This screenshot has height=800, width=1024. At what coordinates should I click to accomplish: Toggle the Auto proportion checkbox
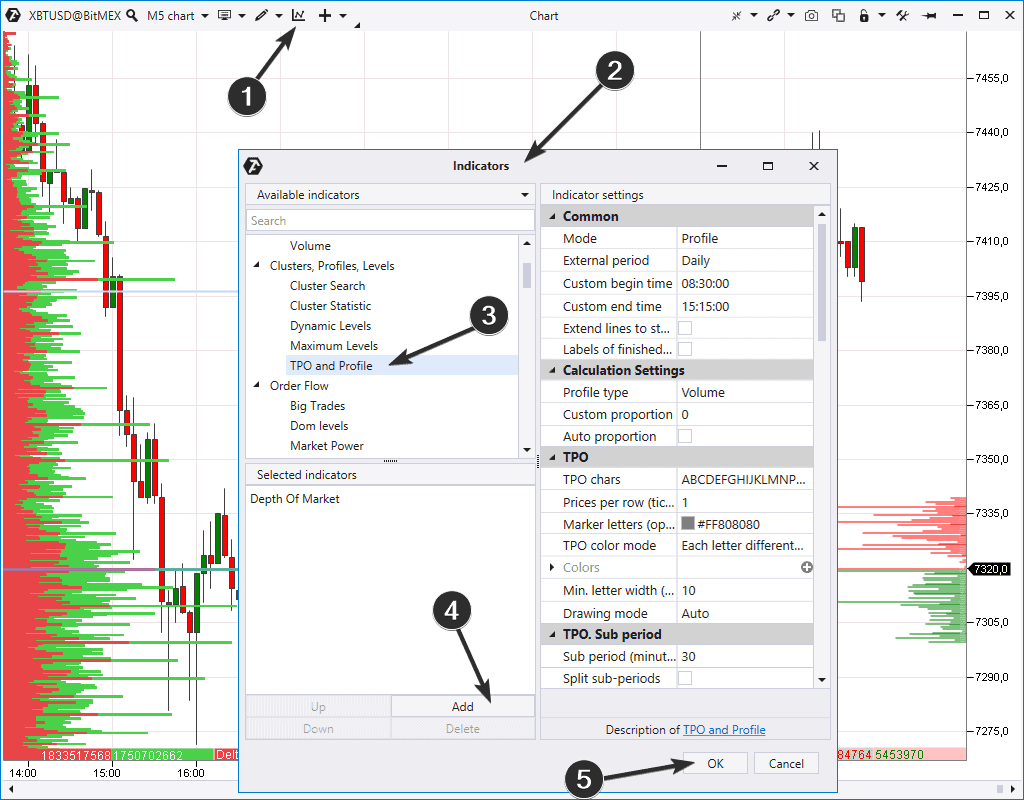point(685,436)
